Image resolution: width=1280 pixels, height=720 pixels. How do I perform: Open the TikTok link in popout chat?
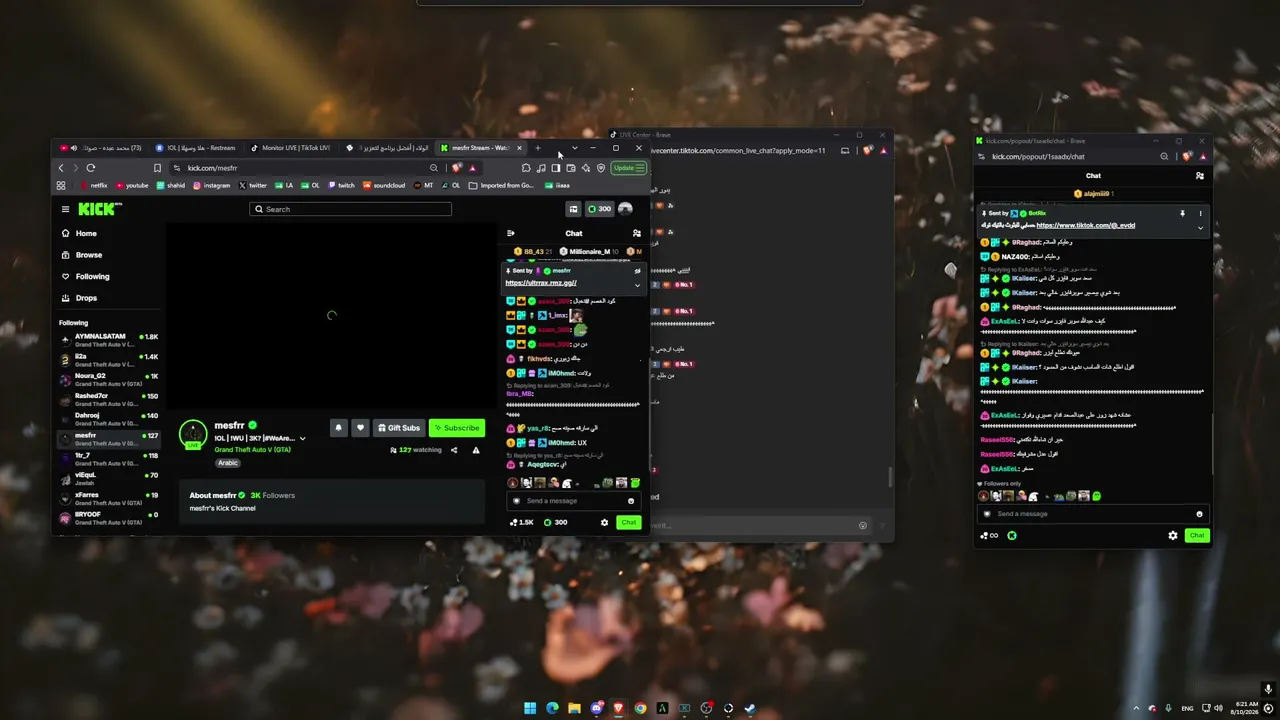point(1086,226)
